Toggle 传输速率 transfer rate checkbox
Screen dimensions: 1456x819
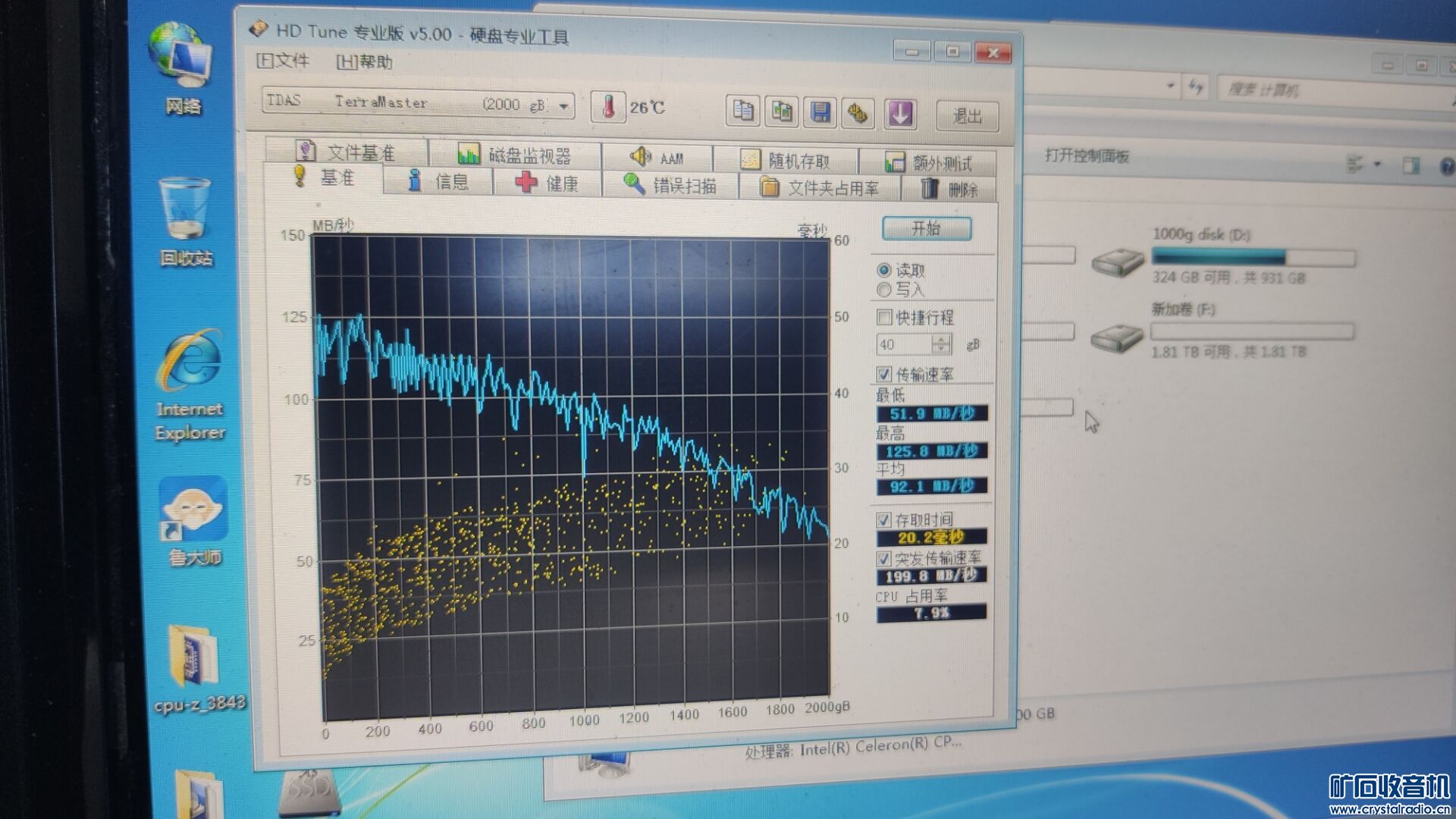pyautogui.click(x=883, y=374)
